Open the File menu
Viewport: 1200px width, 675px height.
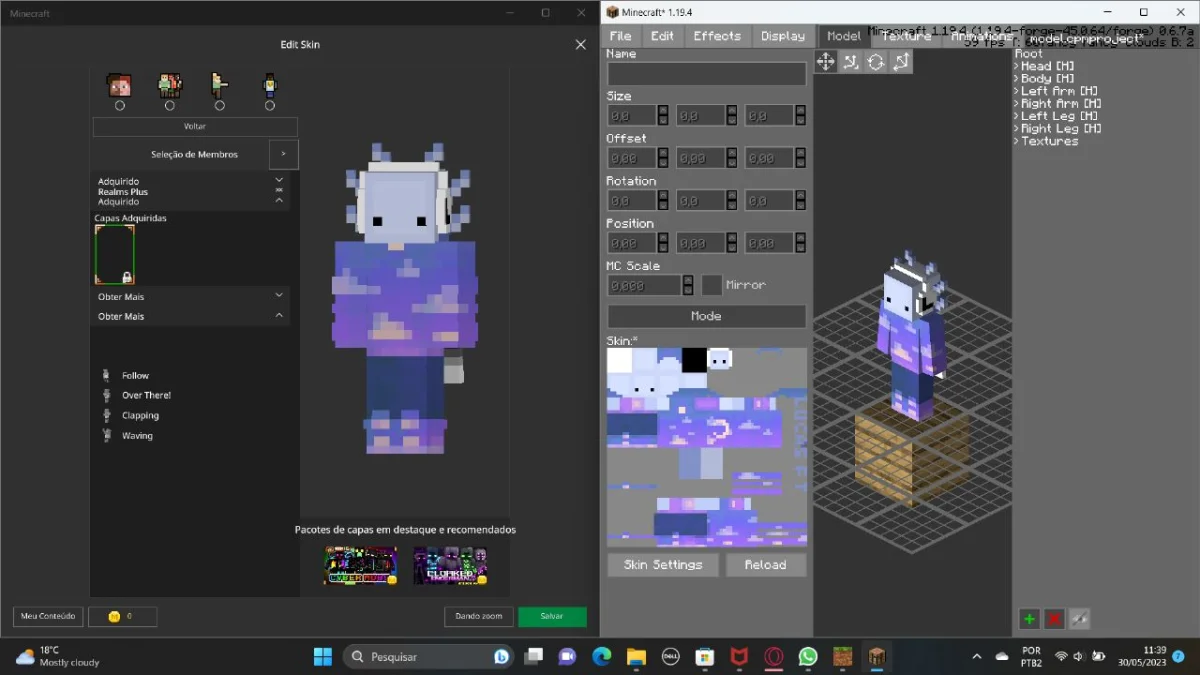point(621,36)
